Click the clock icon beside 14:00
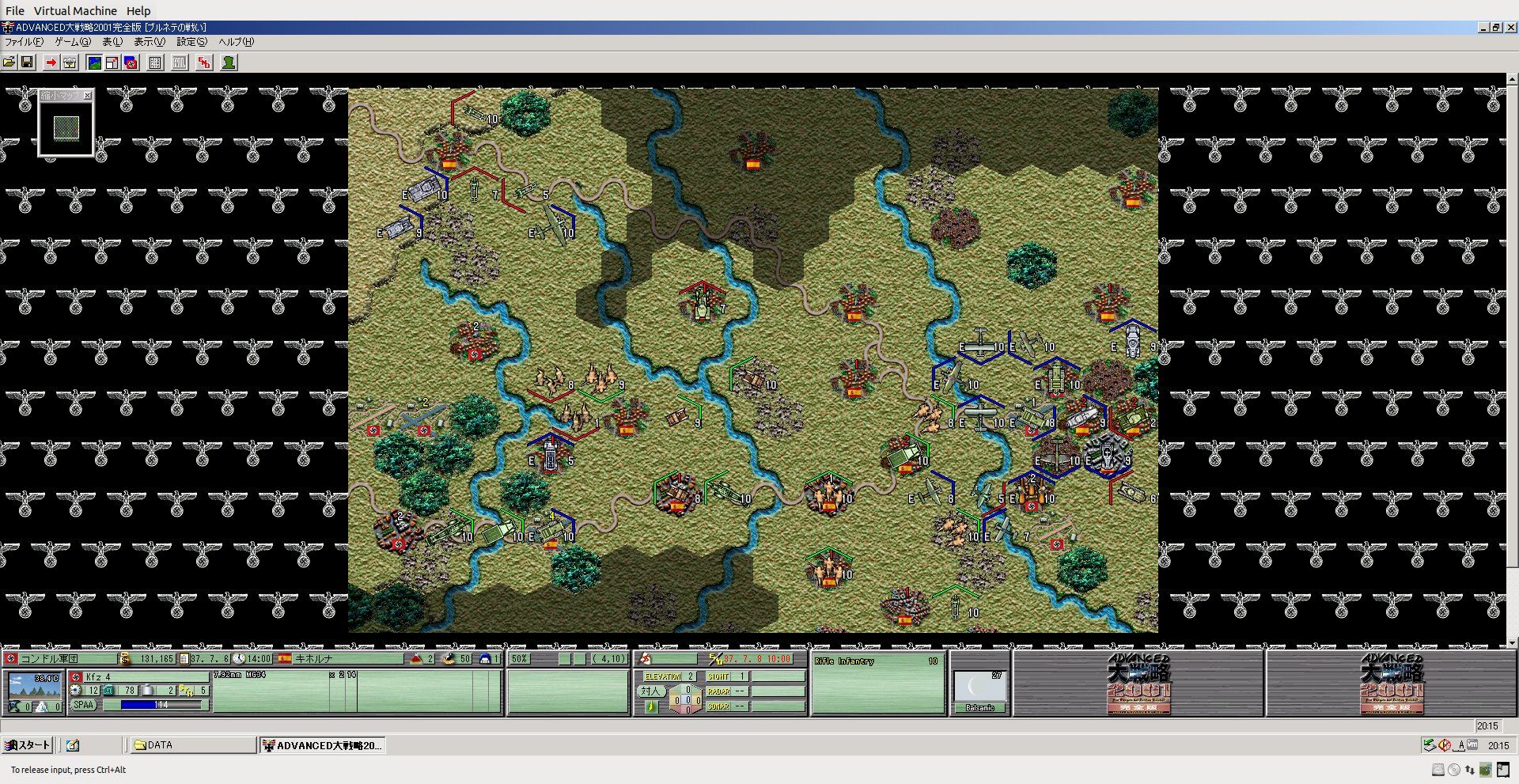The image size is (1519, 784). pyautogui.click(x=239, y=658)
